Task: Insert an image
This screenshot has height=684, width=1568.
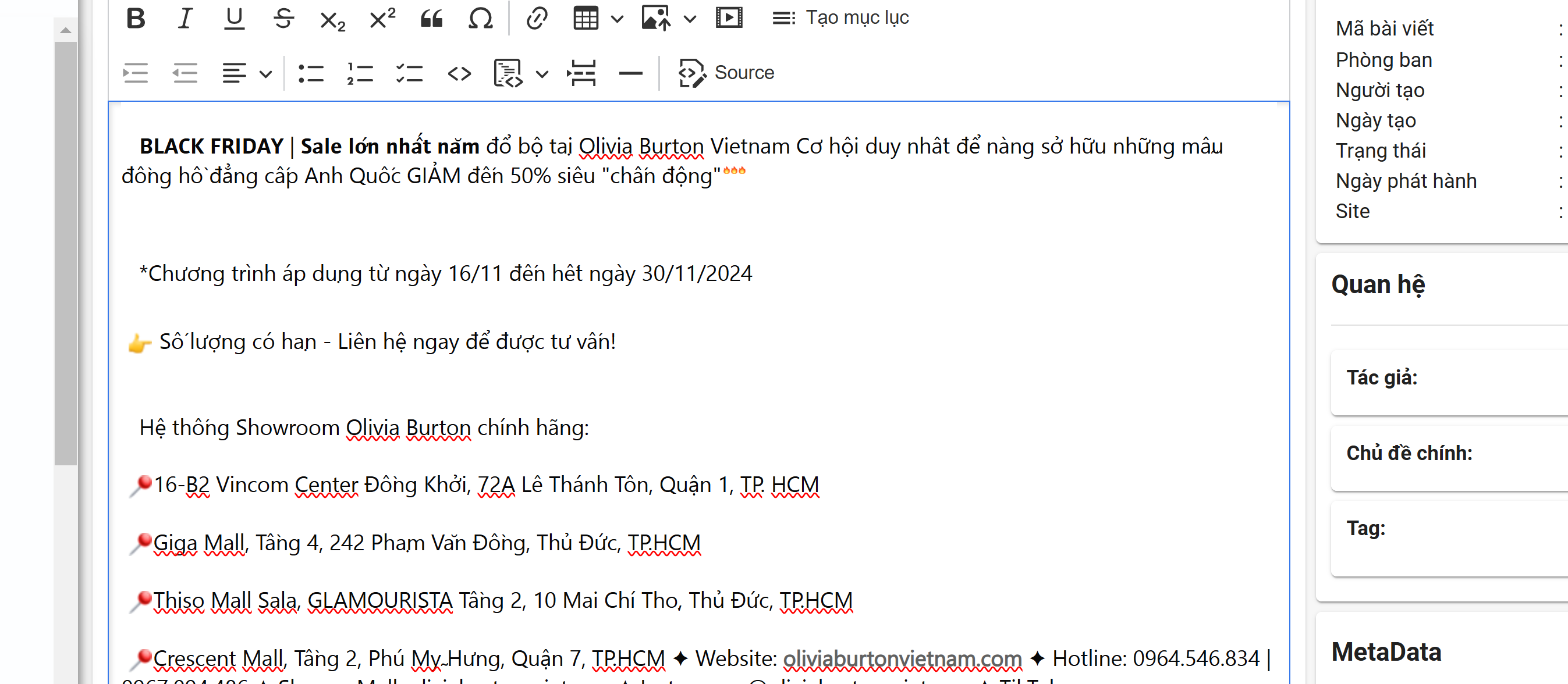Action: point(656,18)
